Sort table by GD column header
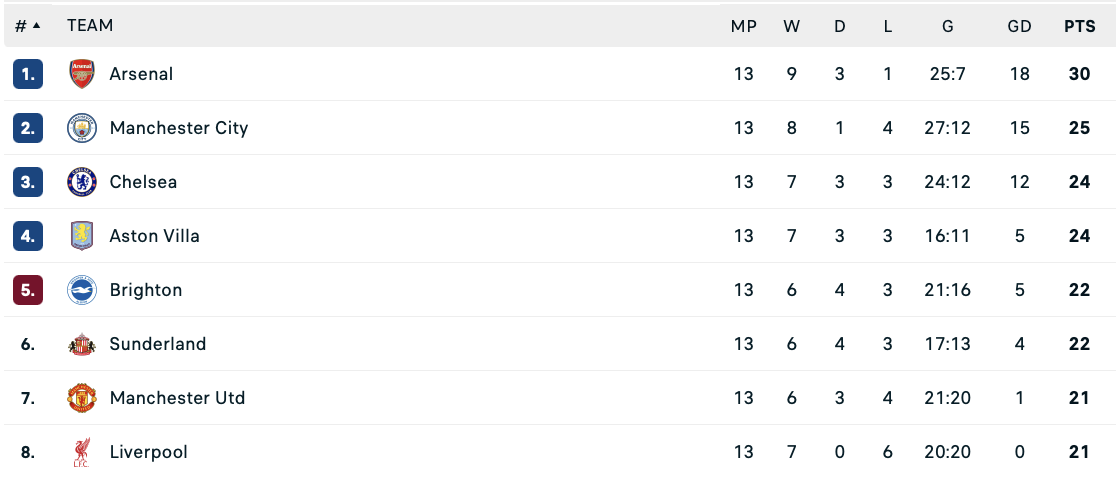Viewport: 1116px width, 478px height. pos(1019,26)
